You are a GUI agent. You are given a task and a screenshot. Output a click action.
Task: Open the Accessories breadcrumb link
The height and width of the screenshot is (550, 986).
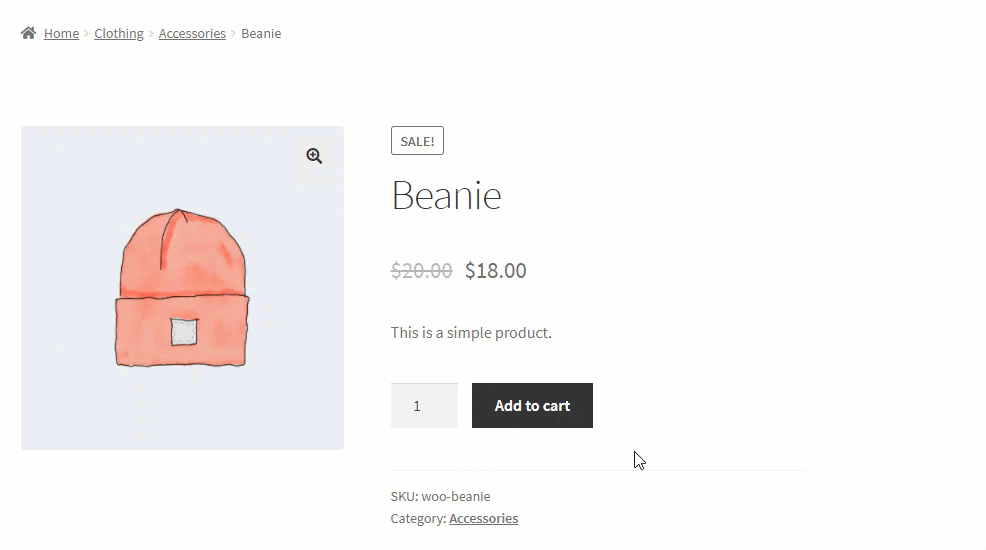[192, 33]
